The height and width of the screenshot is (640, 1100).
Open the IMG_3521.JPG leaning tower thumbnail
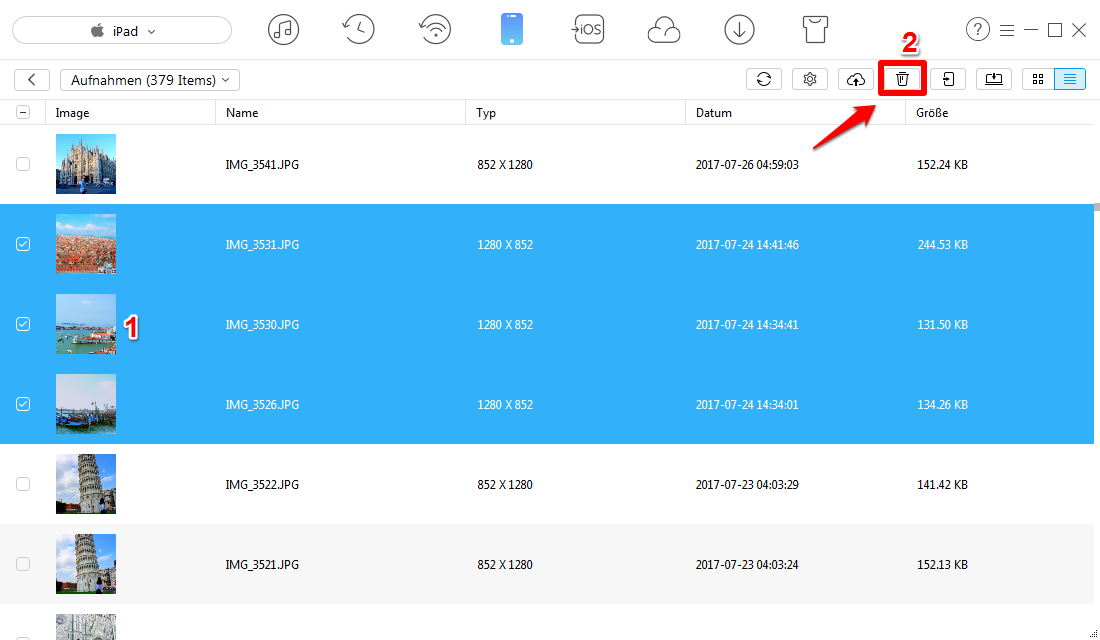point(86,564)
